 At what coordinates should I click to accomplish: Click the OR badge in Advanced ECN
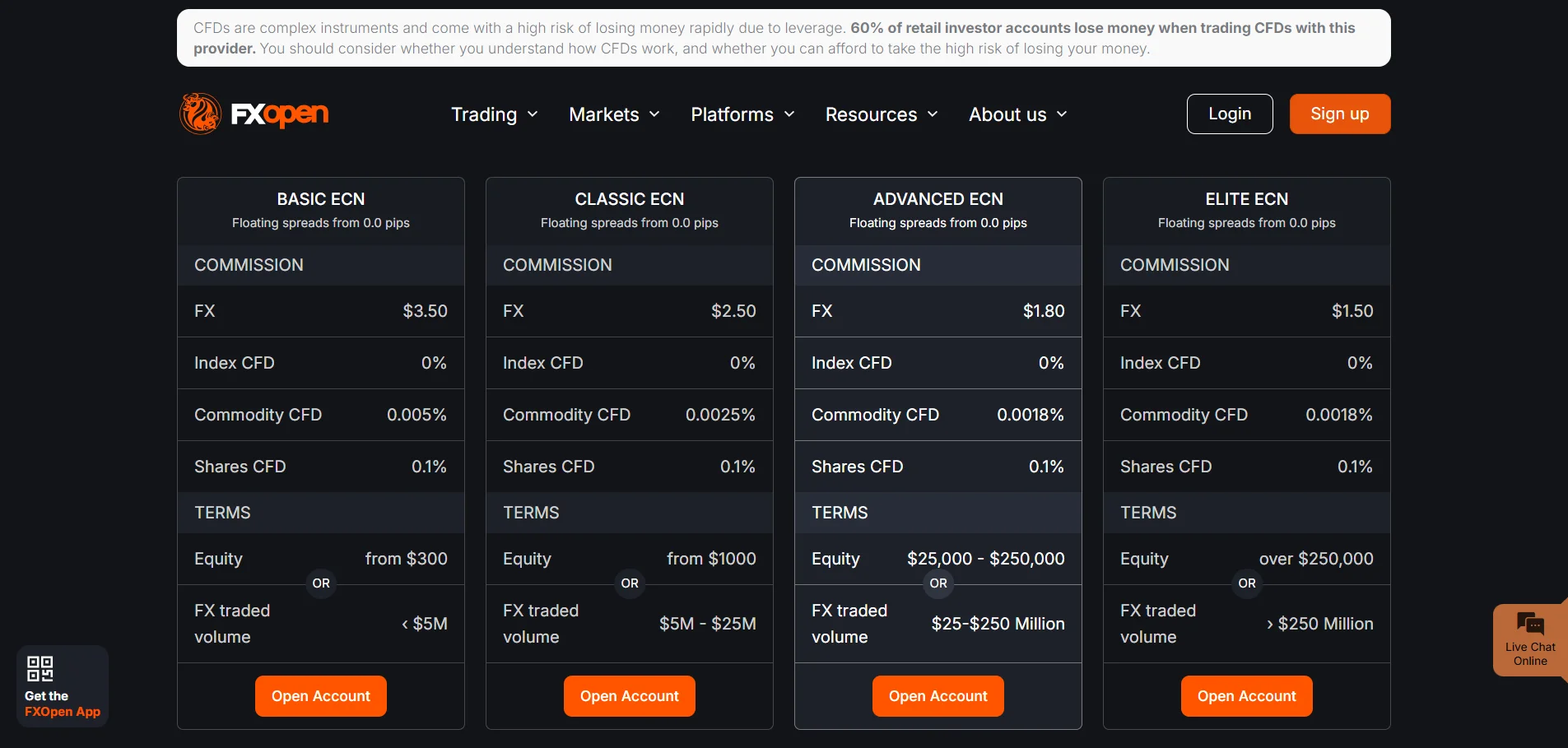pyautogui.click(x=938, y=583)
